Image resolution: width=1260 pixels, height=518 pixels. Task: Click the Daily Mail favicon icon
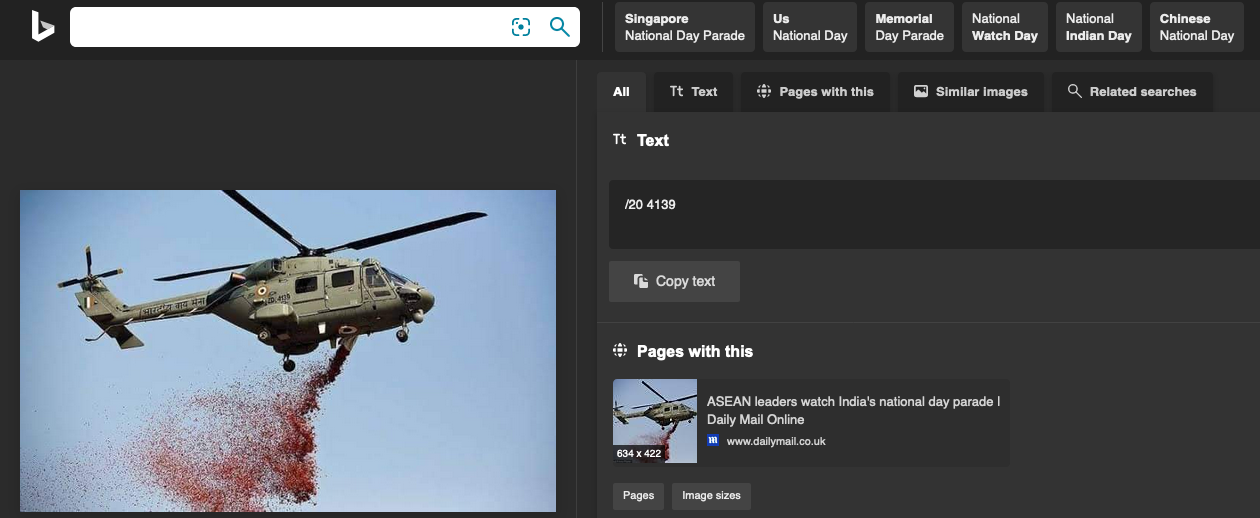click(x=713, y=441)
